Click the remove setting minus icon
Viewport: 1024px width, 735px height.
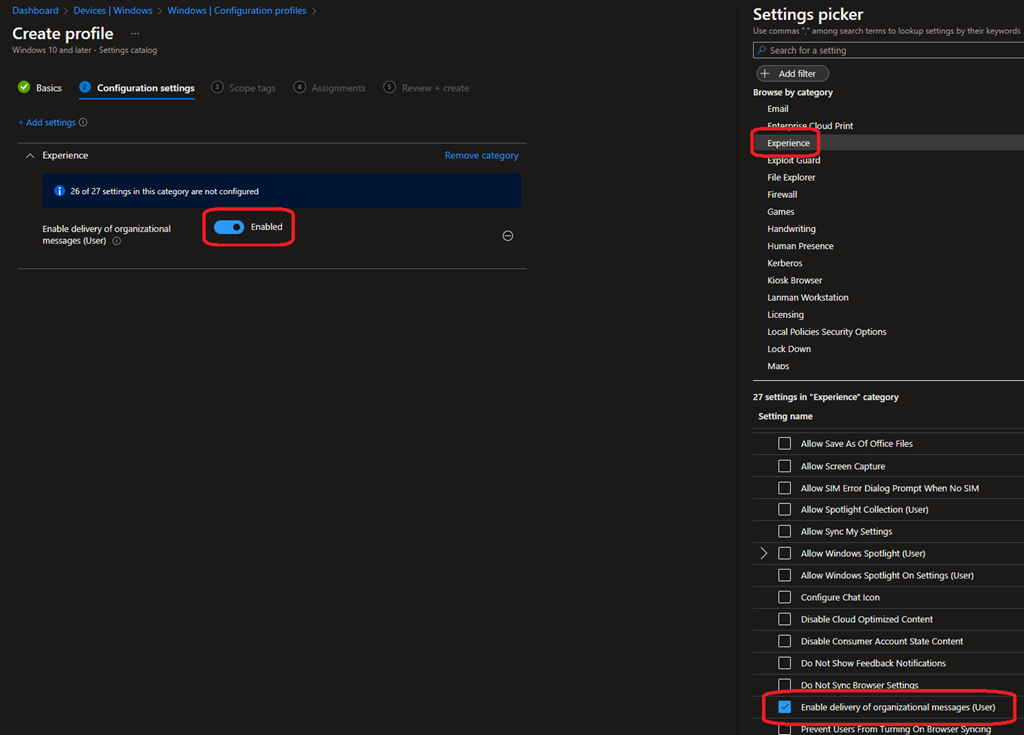508,236
